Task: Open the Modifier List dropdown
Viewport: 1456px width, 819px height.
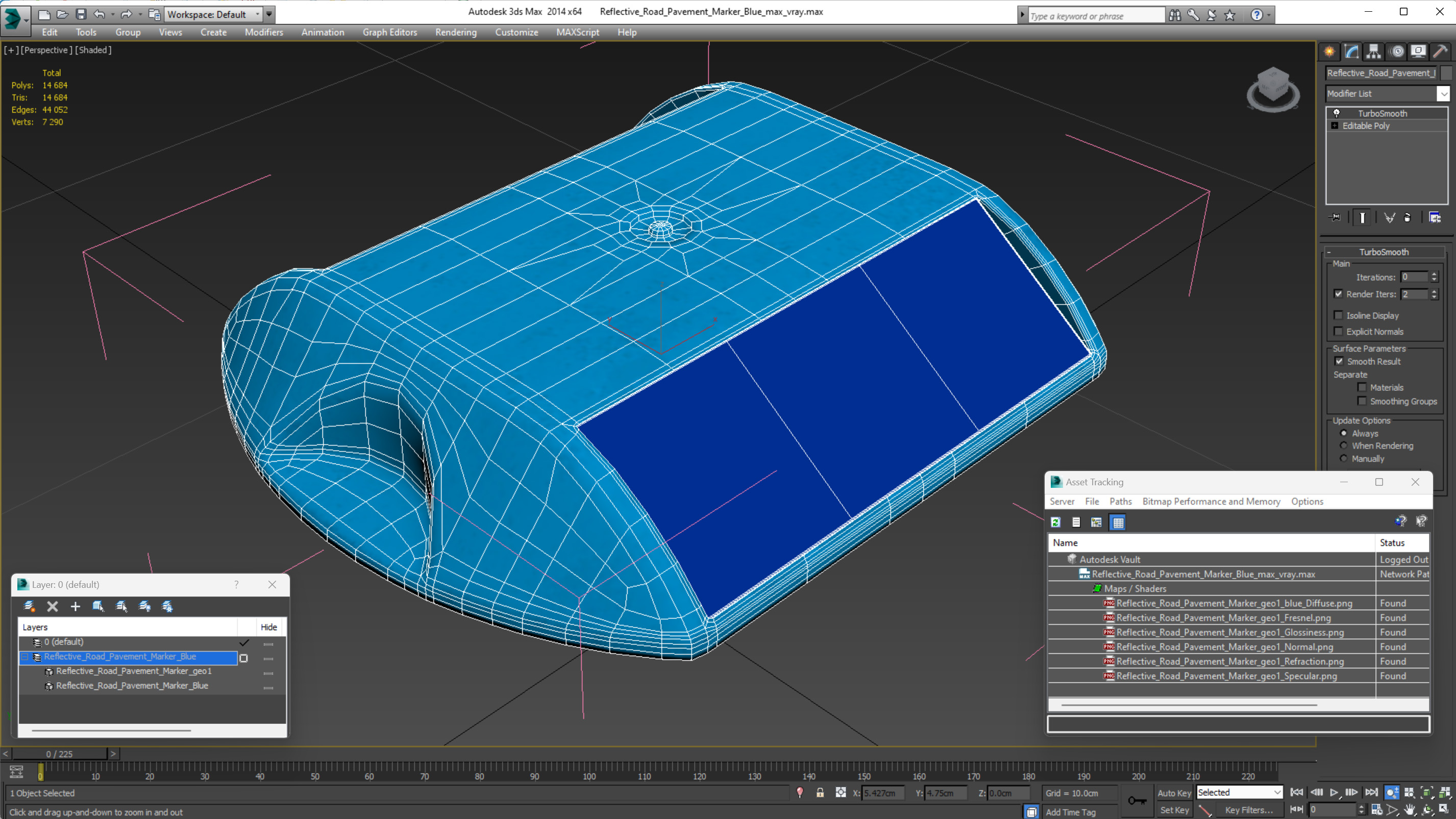Action: click(1444, 94)
